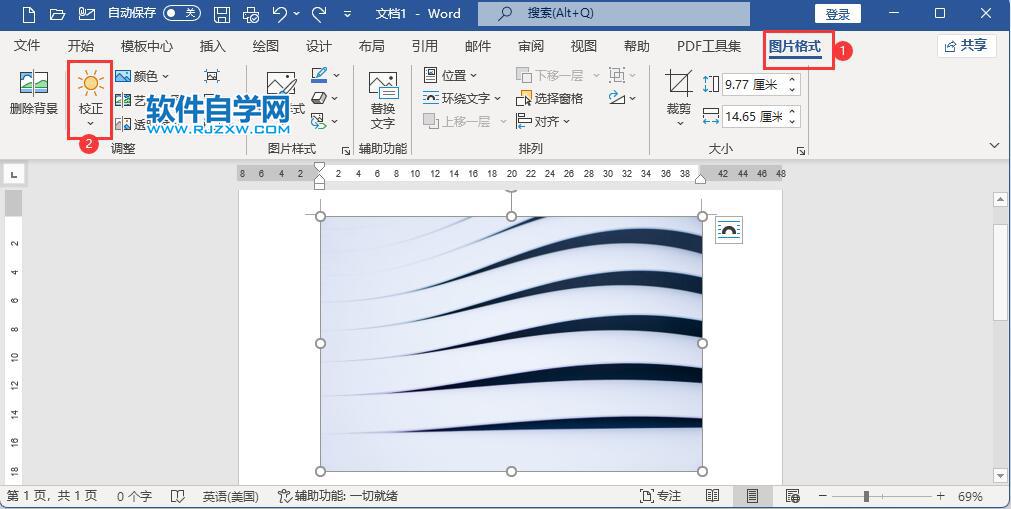Image resolution: width=1011 pixels, height=509 pixels.
Task: Click the tab stop selector left of ruler
Action: tap(14, 174)
